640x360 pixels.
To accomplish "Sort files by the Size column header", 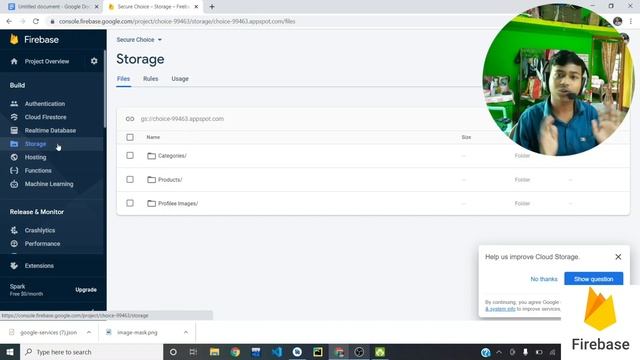I will click(466, 137).
